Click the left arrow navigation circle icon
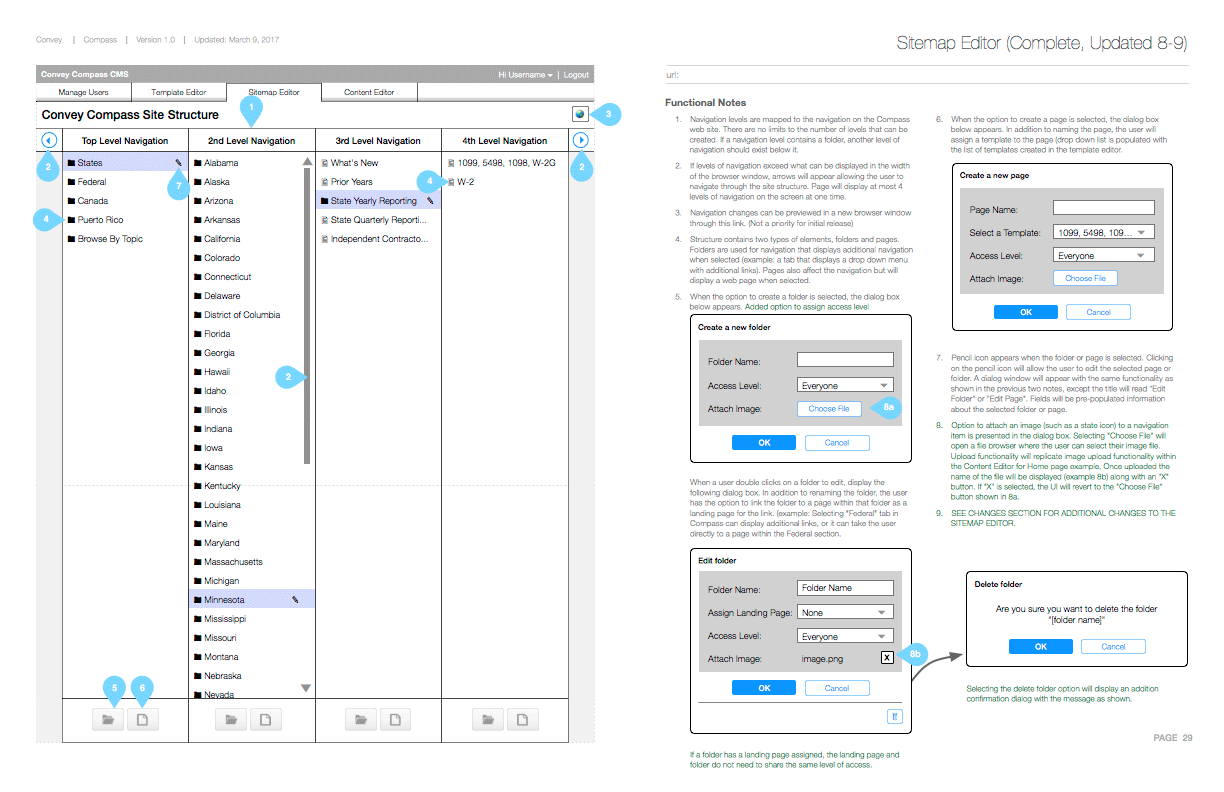 (x=48, y=140)
